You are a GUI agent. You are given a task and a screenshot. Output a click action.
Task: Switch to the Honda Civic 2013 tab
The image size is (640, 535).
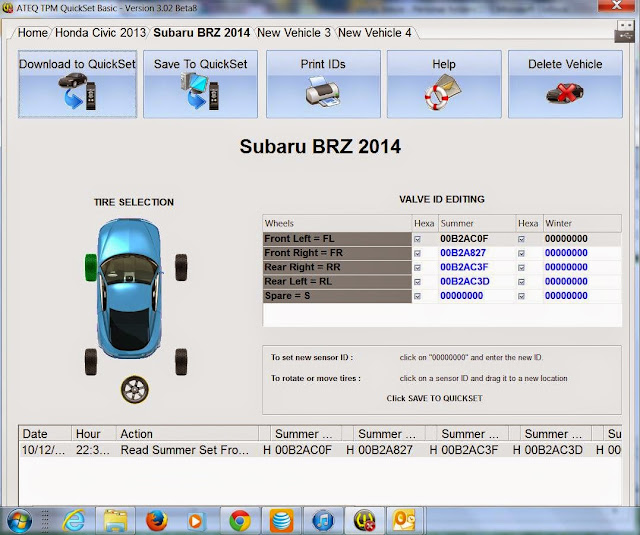(x=100, y=33)
